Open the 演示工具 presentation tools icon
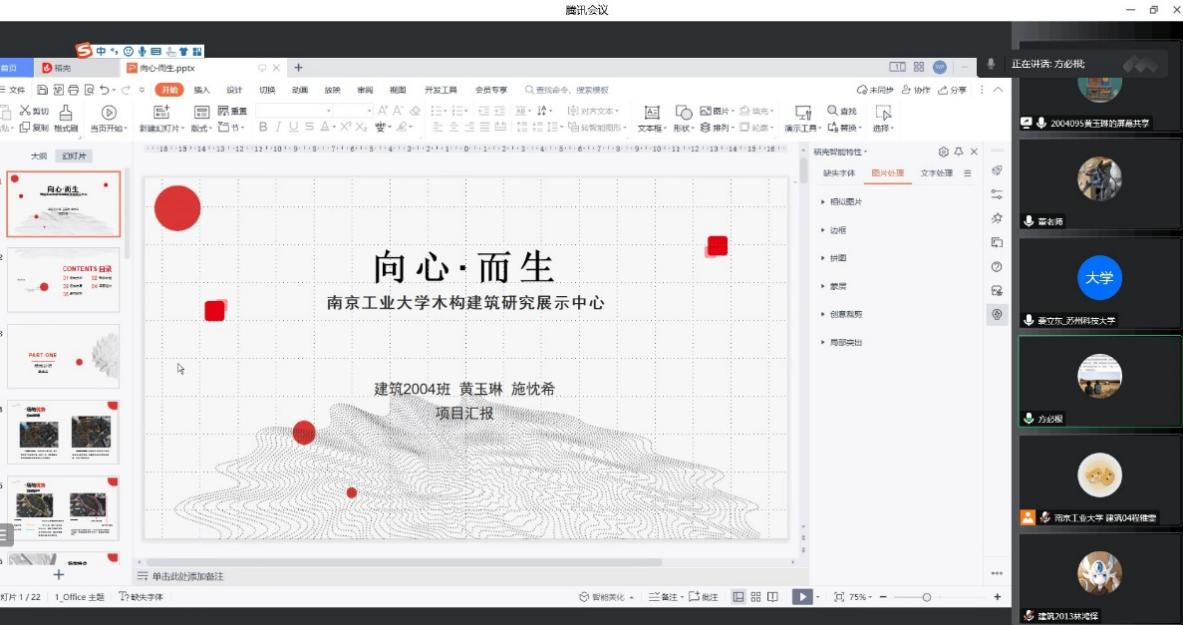The width and height of the screenshot is (1183, 625). pos(802,112)
